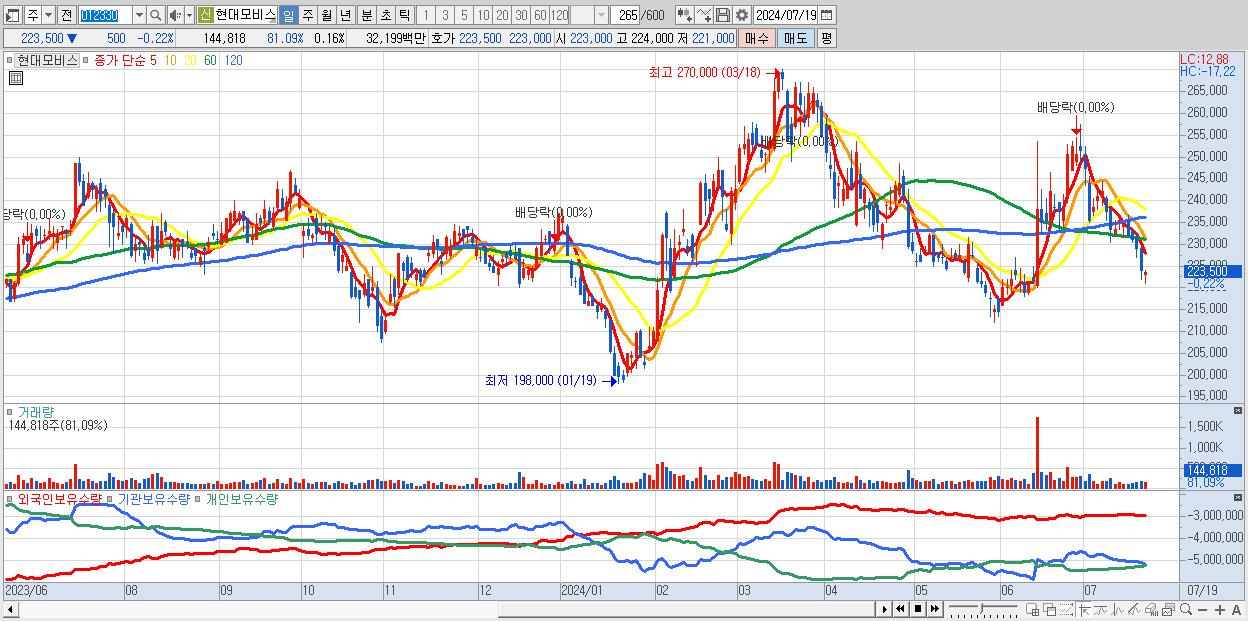Viewport: 1248px width, 621px height.
Task: Click the multi-chart window icon at bottom
Action: click(1168, 609)
